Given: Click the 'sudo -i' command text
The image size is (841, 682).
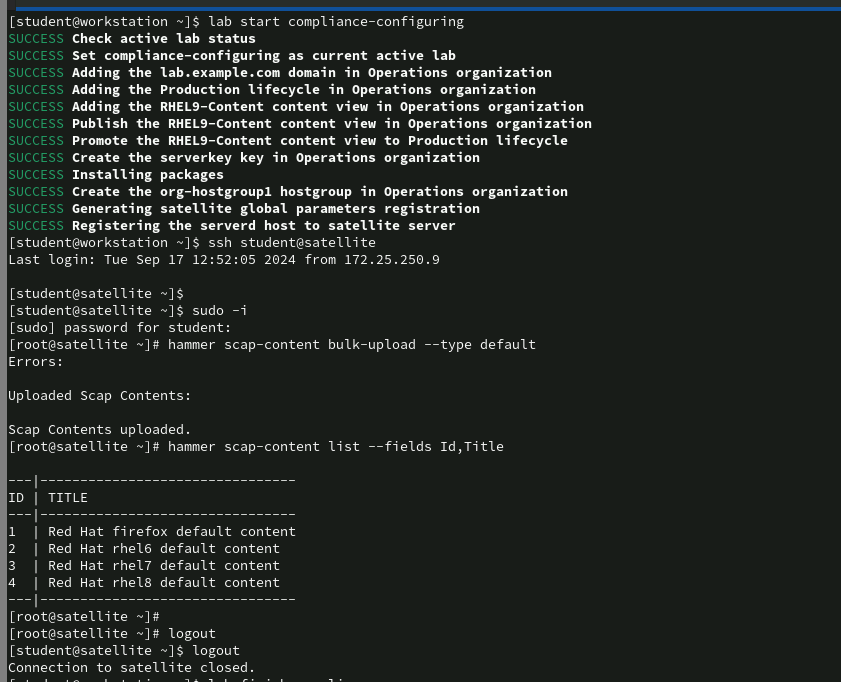Looking at the screenshot, I should (219, 310).
